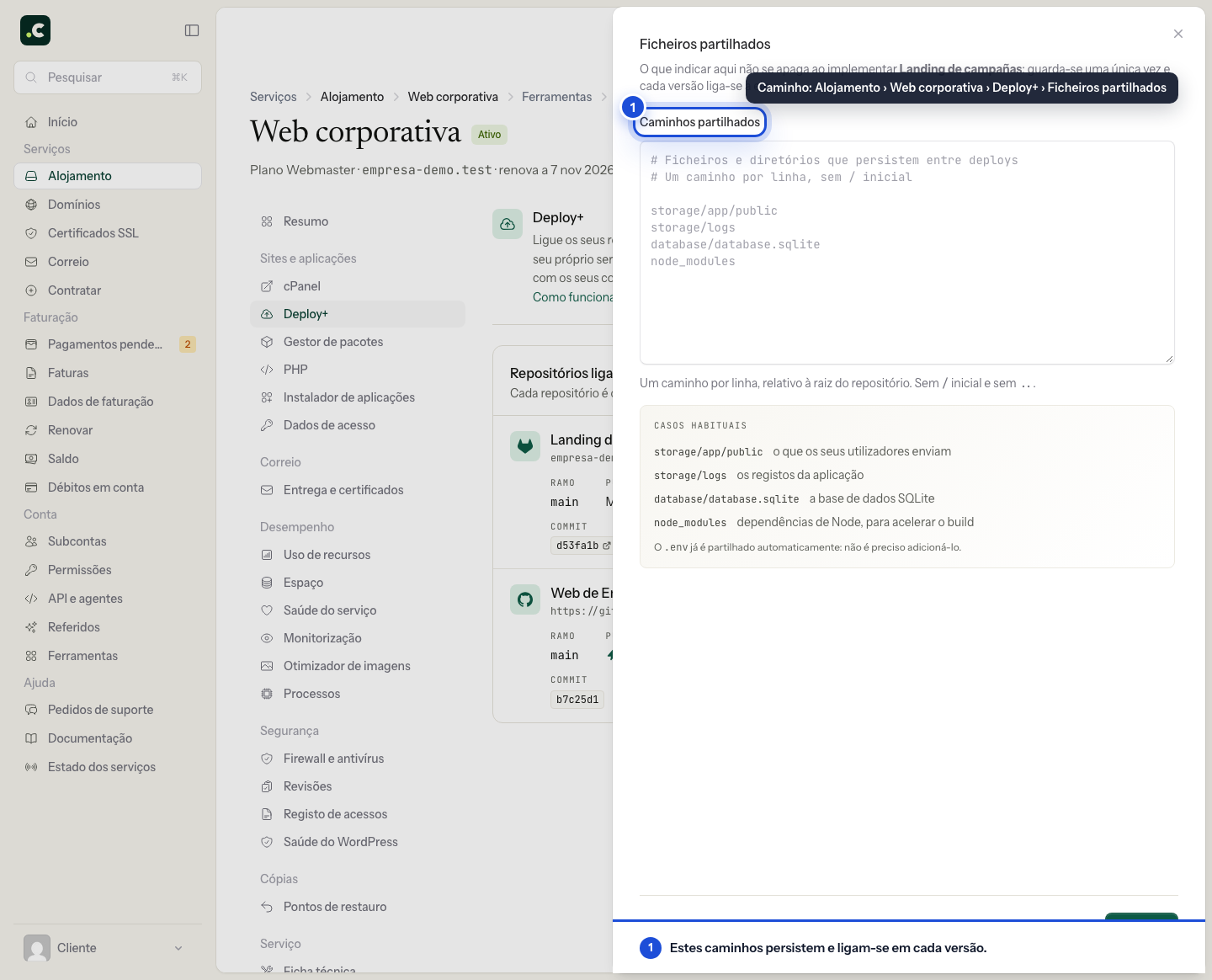Click the Renovar refresh icon
Image resolution: width=1212 pixels, height=980 pixels.
click(x=31, y=430)
